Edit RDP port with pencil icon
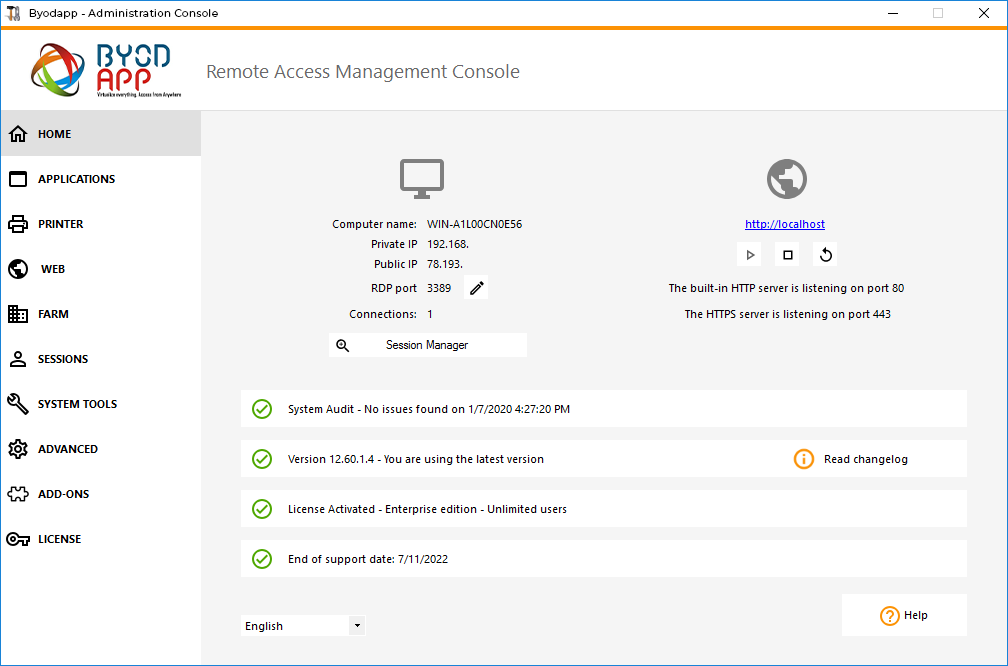 coord(476,287)
